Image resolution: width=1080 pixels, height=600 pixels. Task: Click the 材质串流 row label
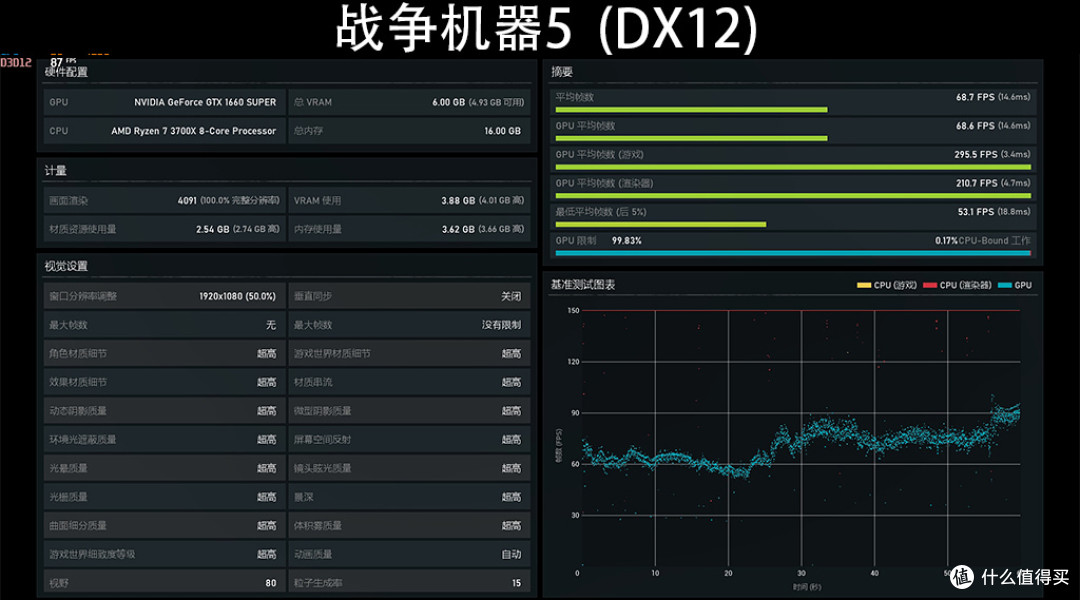coord(313,382)
